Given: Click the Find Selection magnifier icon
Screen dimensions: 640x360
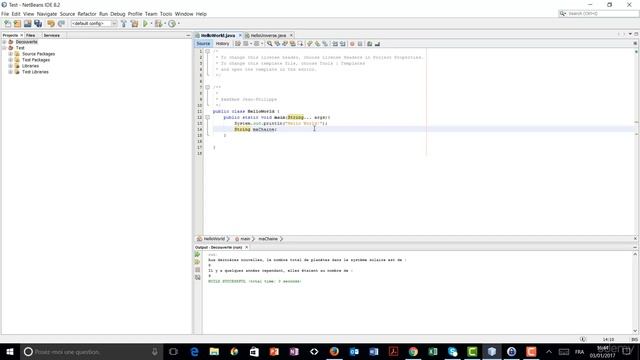Looking at the screenshot, I should (269, 44).
